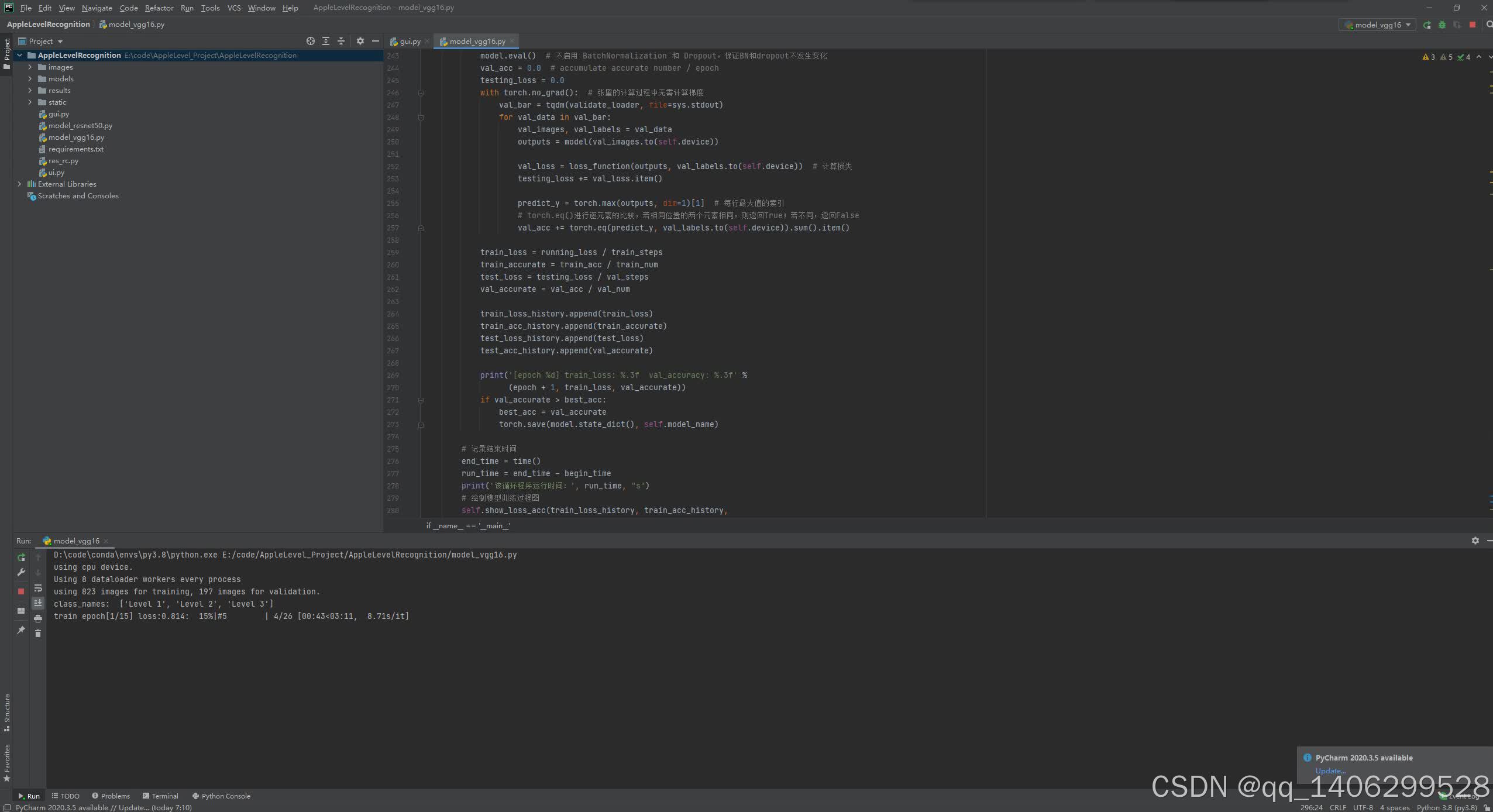
Task: Click the Locate file target icon in Project panel
Action: tap(311, 41)
